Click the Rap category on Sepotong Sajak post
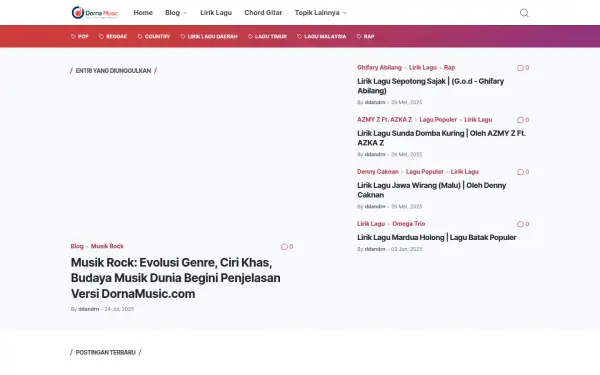This screenshot has height=375, width=600. tap(449, 67)
